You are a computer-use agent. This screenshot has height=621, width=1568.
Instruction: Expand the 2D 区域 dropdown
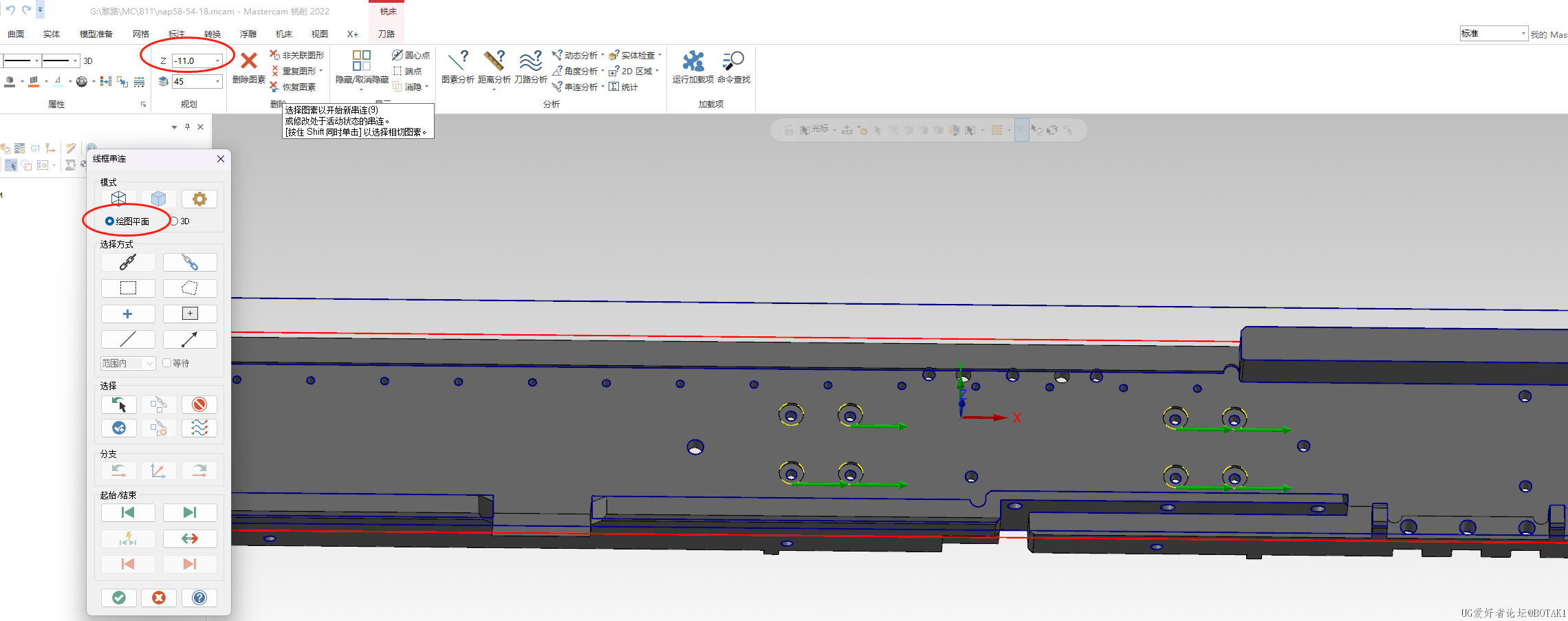[x=657, y=71]
